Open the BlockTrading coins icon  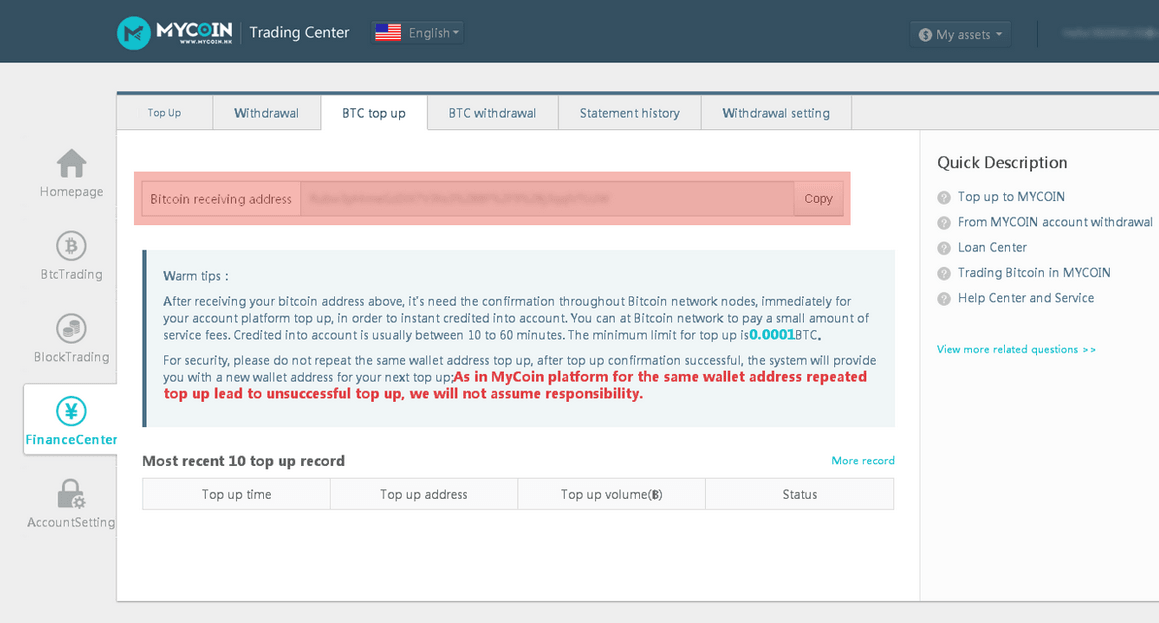[x=72, y=329]
